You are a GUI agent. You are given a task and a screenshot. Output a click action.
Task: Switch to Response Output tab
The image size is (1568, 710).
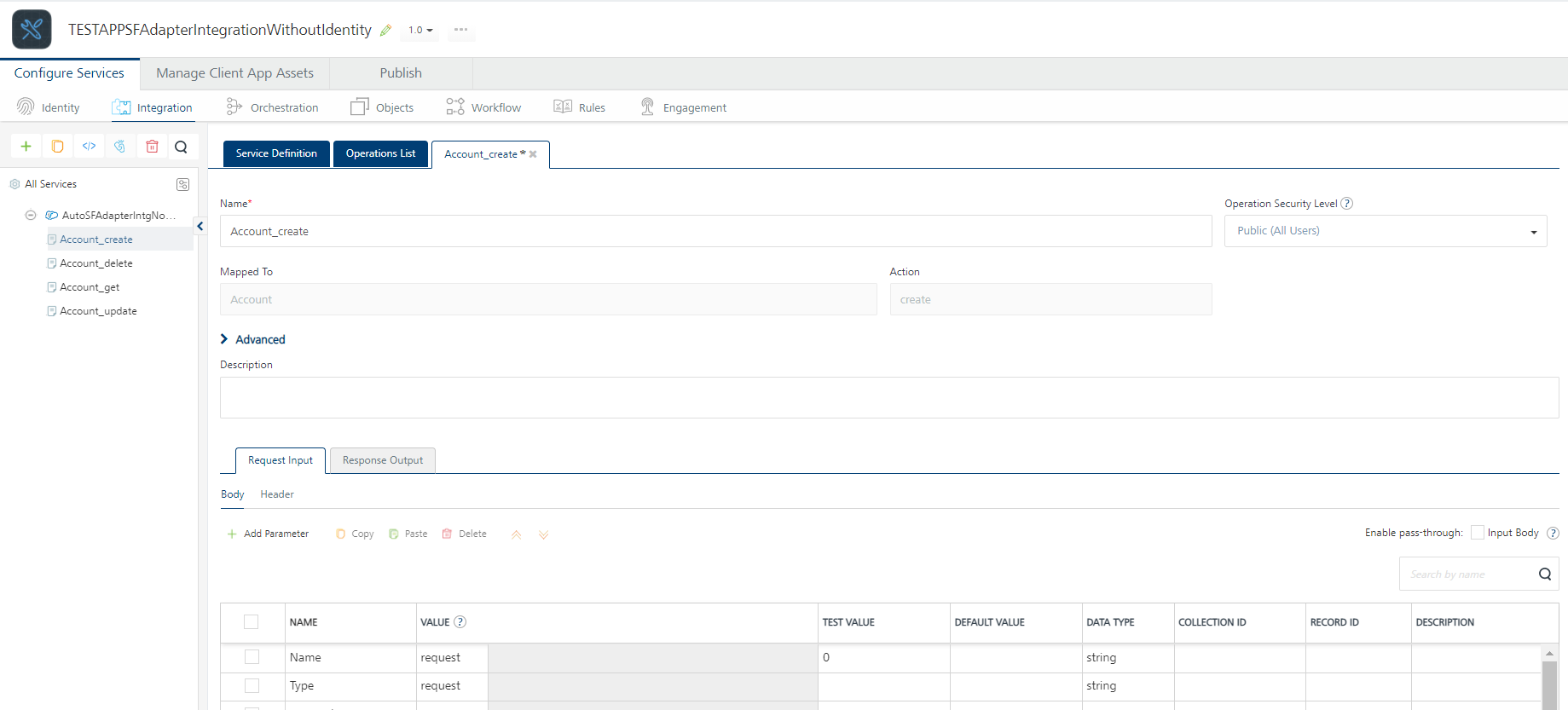(x=383, y=460)
